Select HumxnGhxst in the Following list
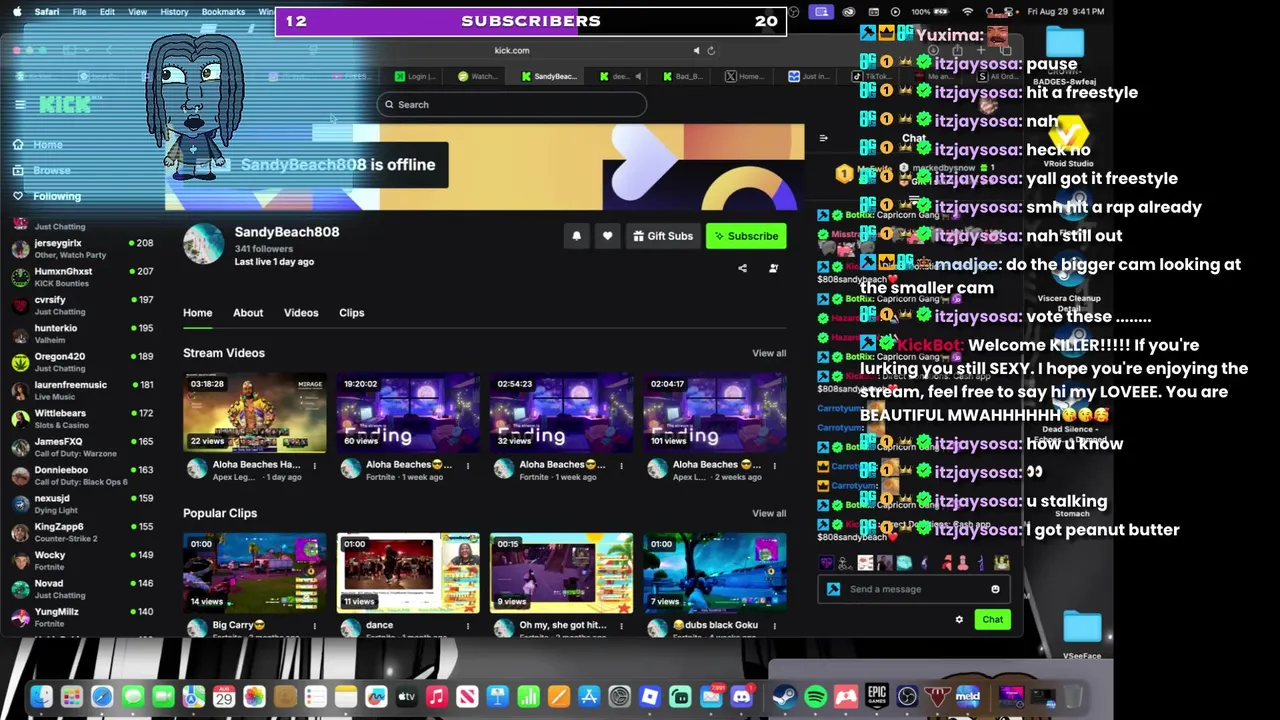 80,277
